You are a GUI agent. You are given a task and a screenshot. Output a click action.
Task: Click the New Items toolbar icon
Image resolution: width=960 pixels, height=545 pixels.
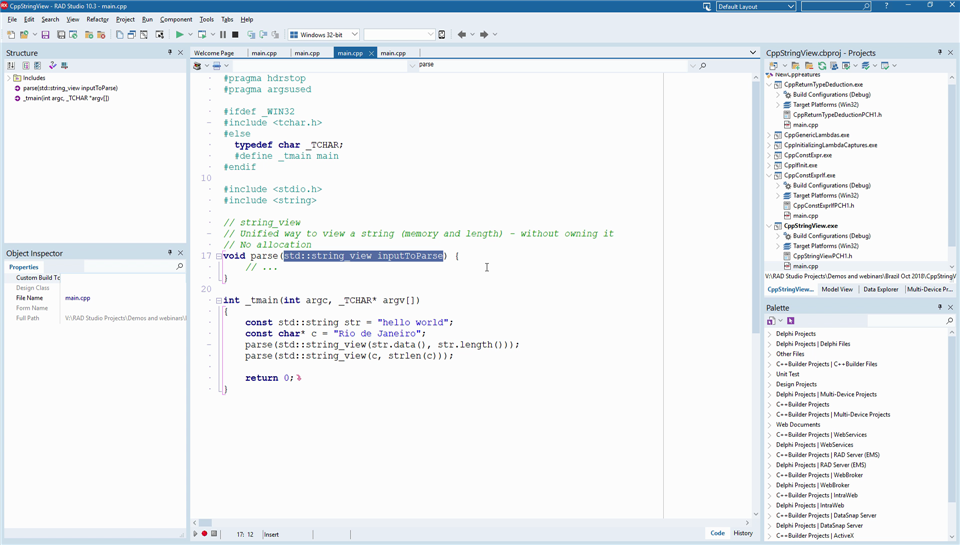(11, 35)
